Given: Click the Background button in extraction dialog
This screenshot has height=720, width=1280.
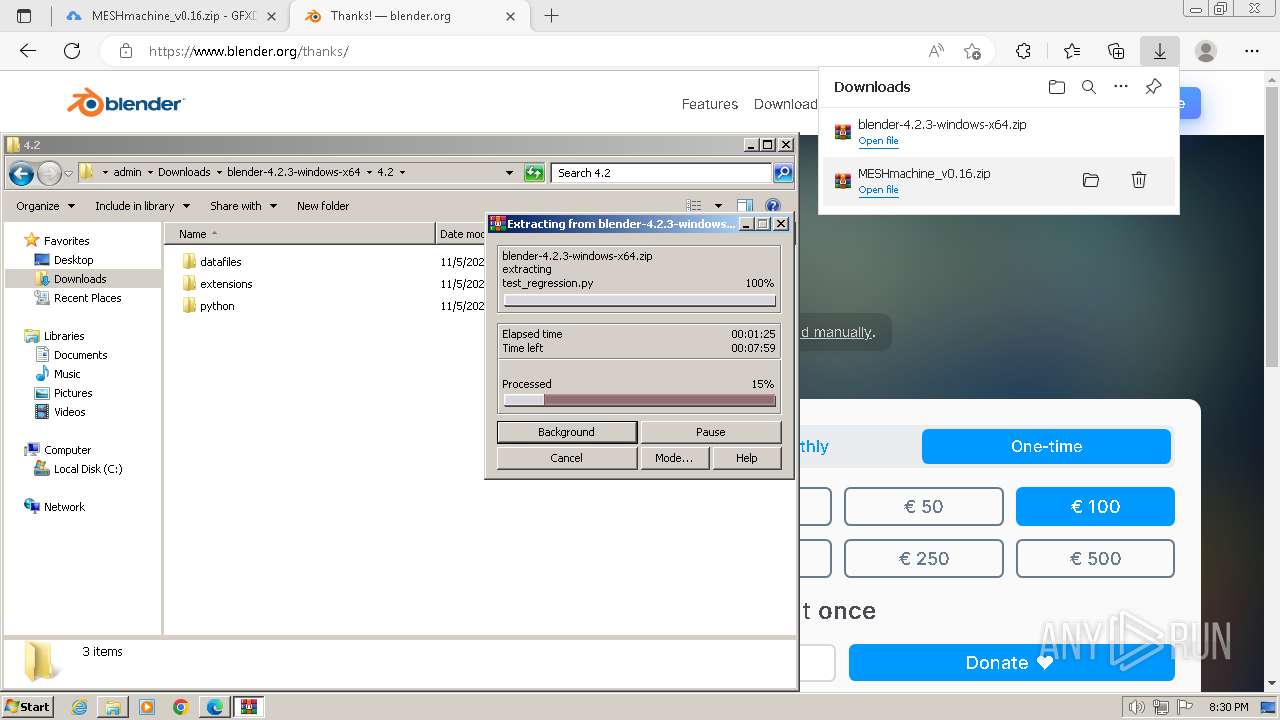Looking at the screenshot, I should coord(566,432).
